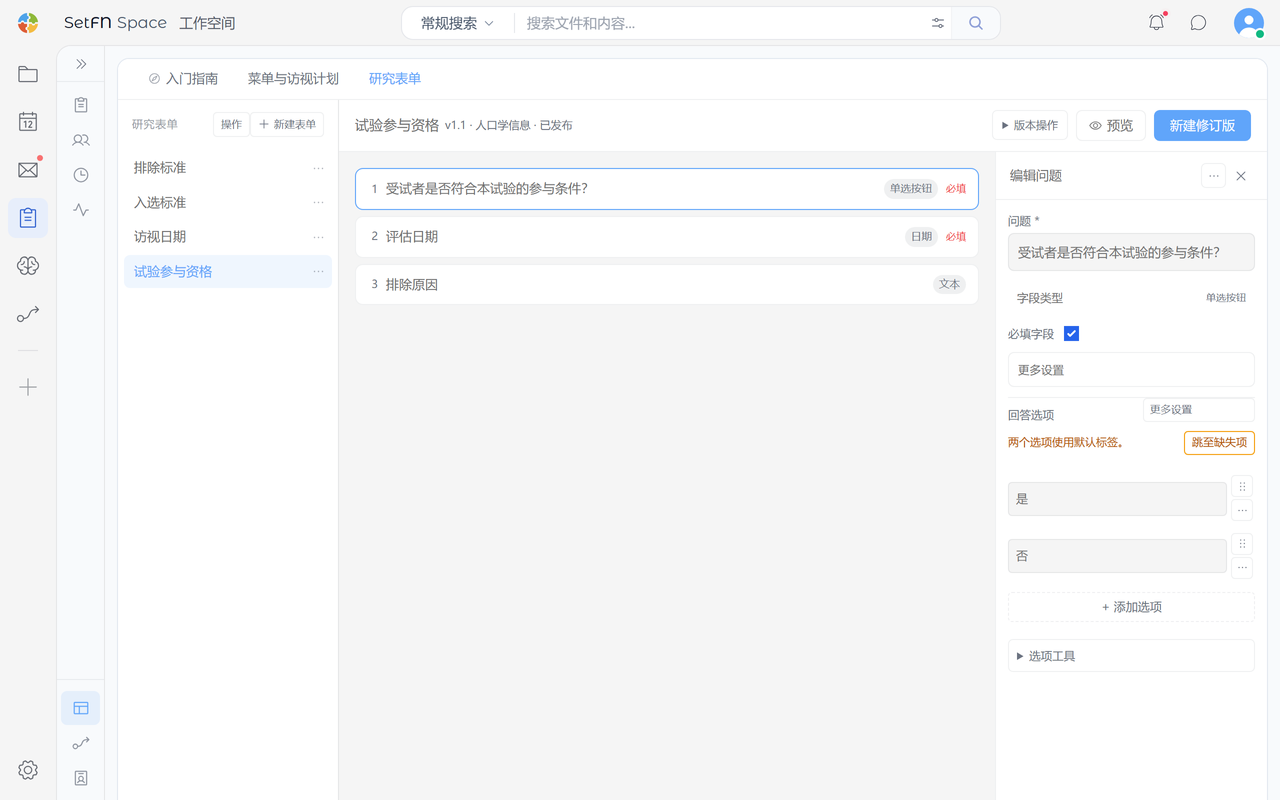Open the chat bubble icon

coord(1198,23)
